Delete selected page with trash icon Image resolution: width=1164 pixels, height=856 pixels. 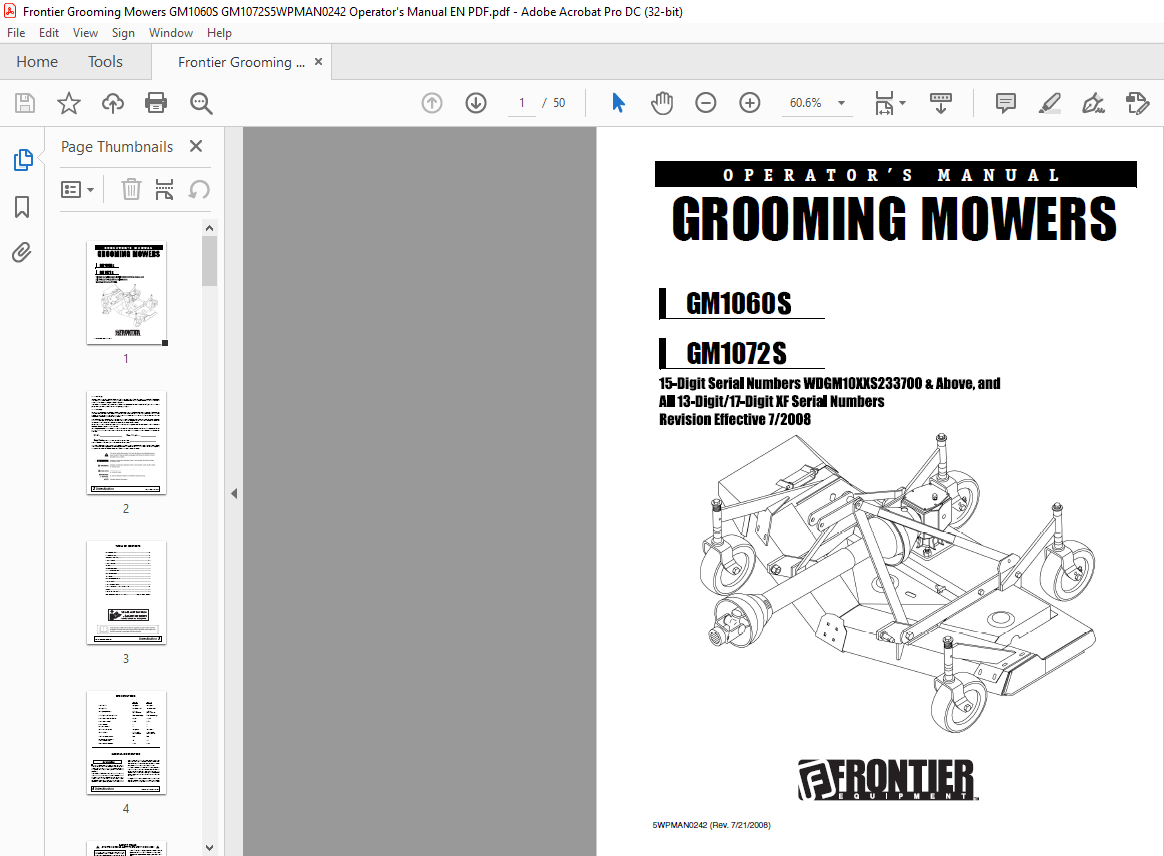coord(131,189)
